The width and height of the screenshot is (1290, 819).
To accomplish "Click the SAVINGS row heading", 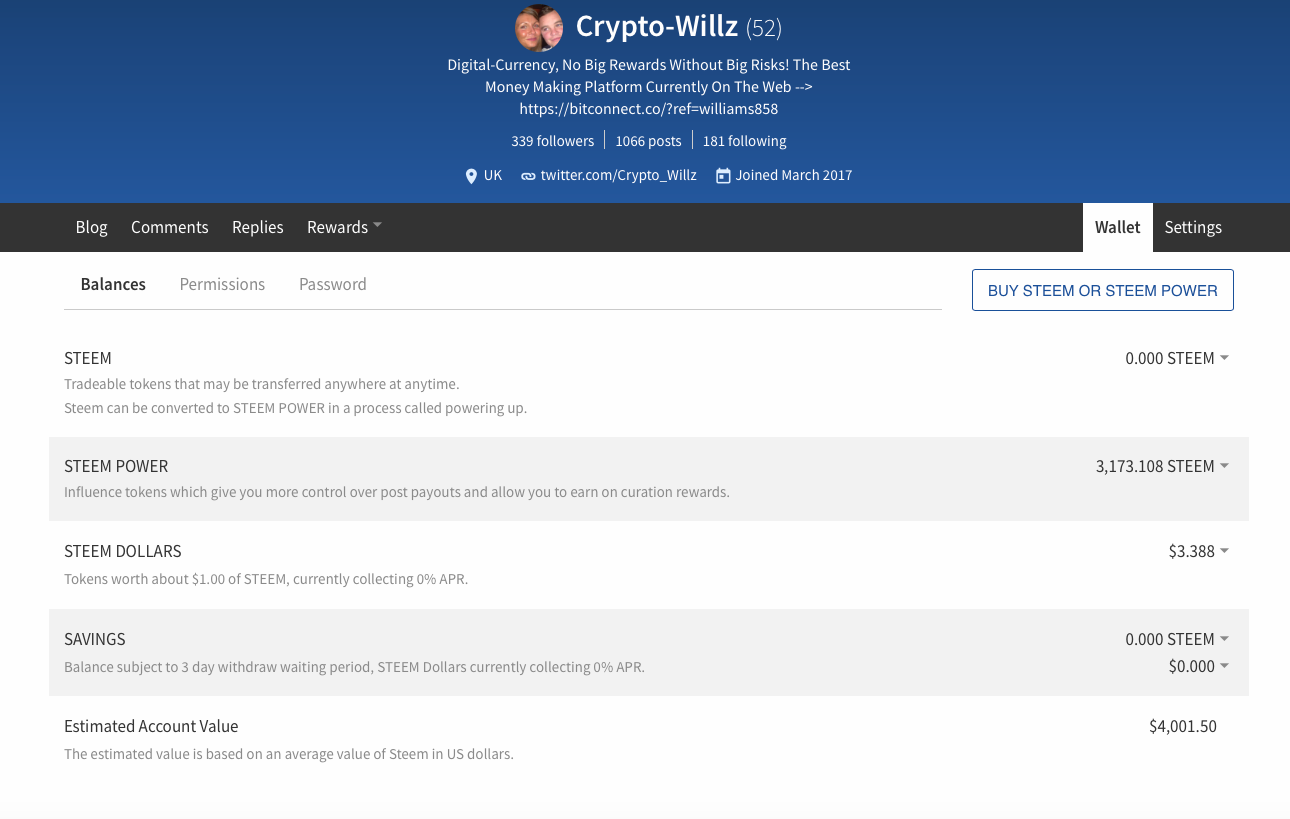I will pyautogui.click(x=95, y=639).
